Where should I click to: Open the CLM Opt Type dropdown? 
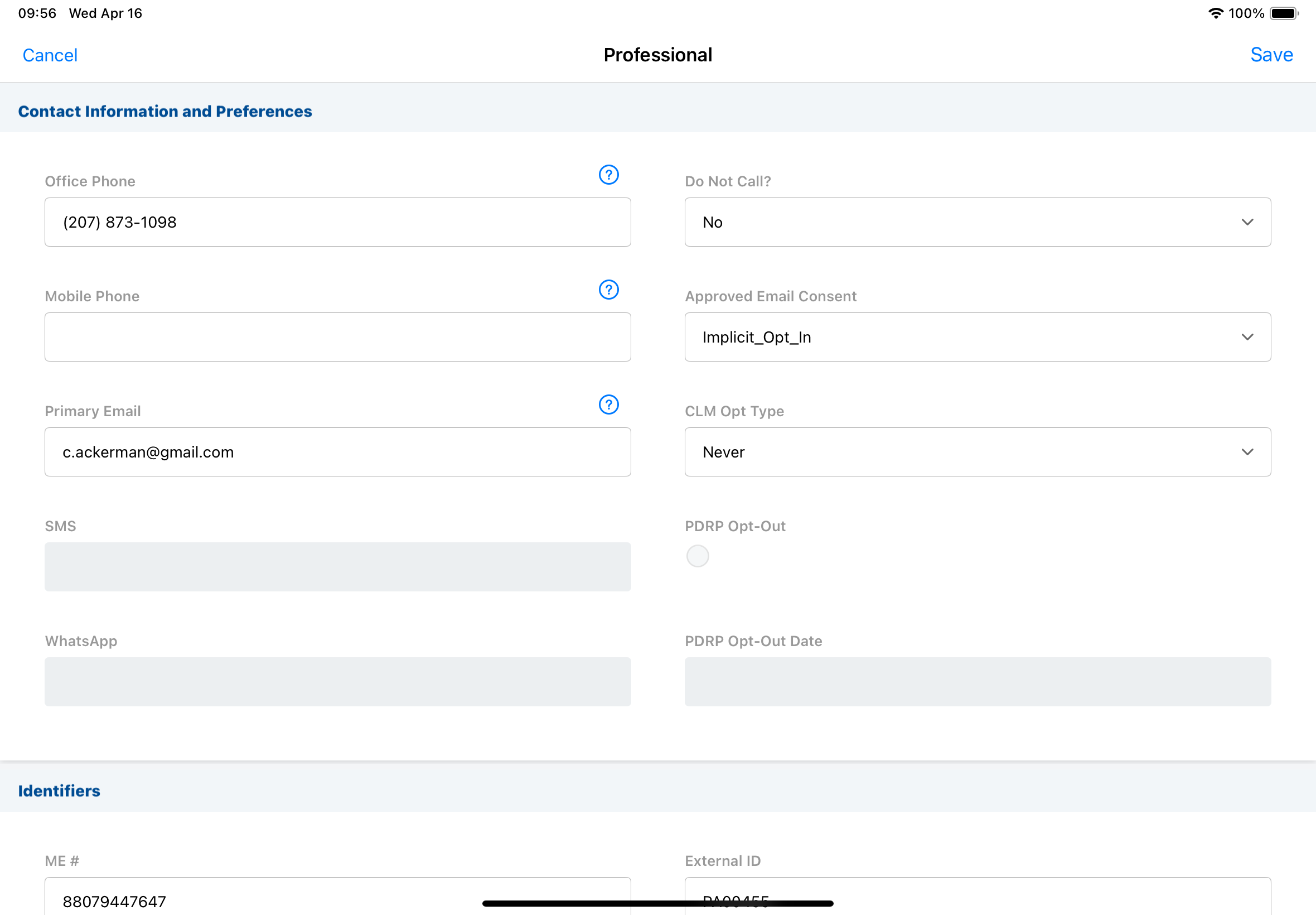(978, 452)
